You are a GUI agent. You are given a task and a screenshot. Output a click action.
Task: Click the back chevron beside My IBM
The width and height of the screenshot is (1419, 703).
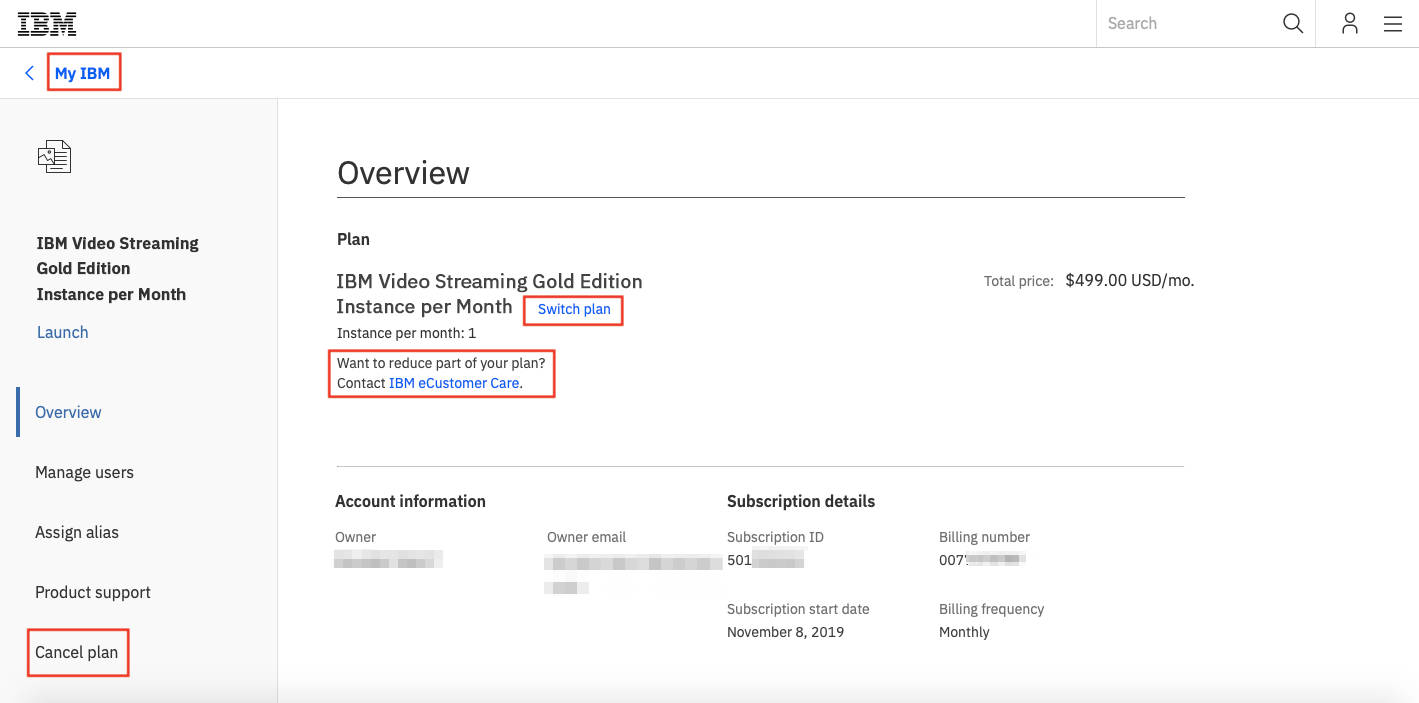click(x=30, y=73)
